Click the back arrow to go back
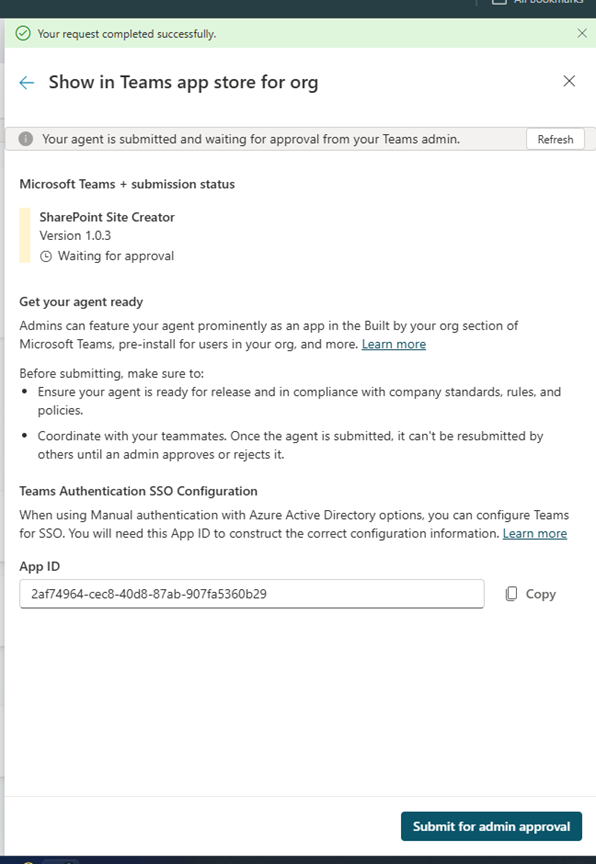The height and width of the screenshot is (864, 596). pos(26,82)
